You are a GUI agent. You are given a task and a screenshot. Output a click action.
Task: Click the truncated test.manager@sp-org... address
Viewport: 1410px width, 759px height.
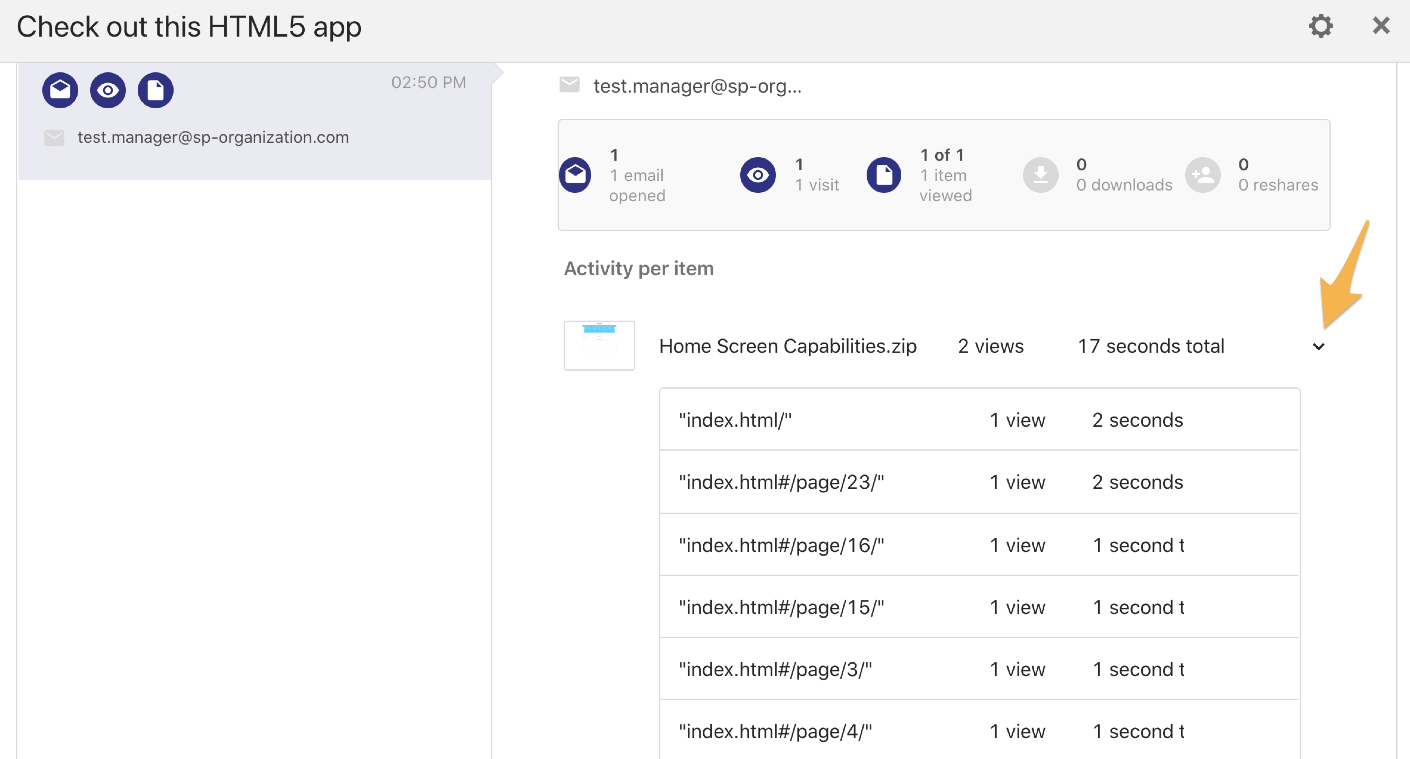[x=698, y=86]
